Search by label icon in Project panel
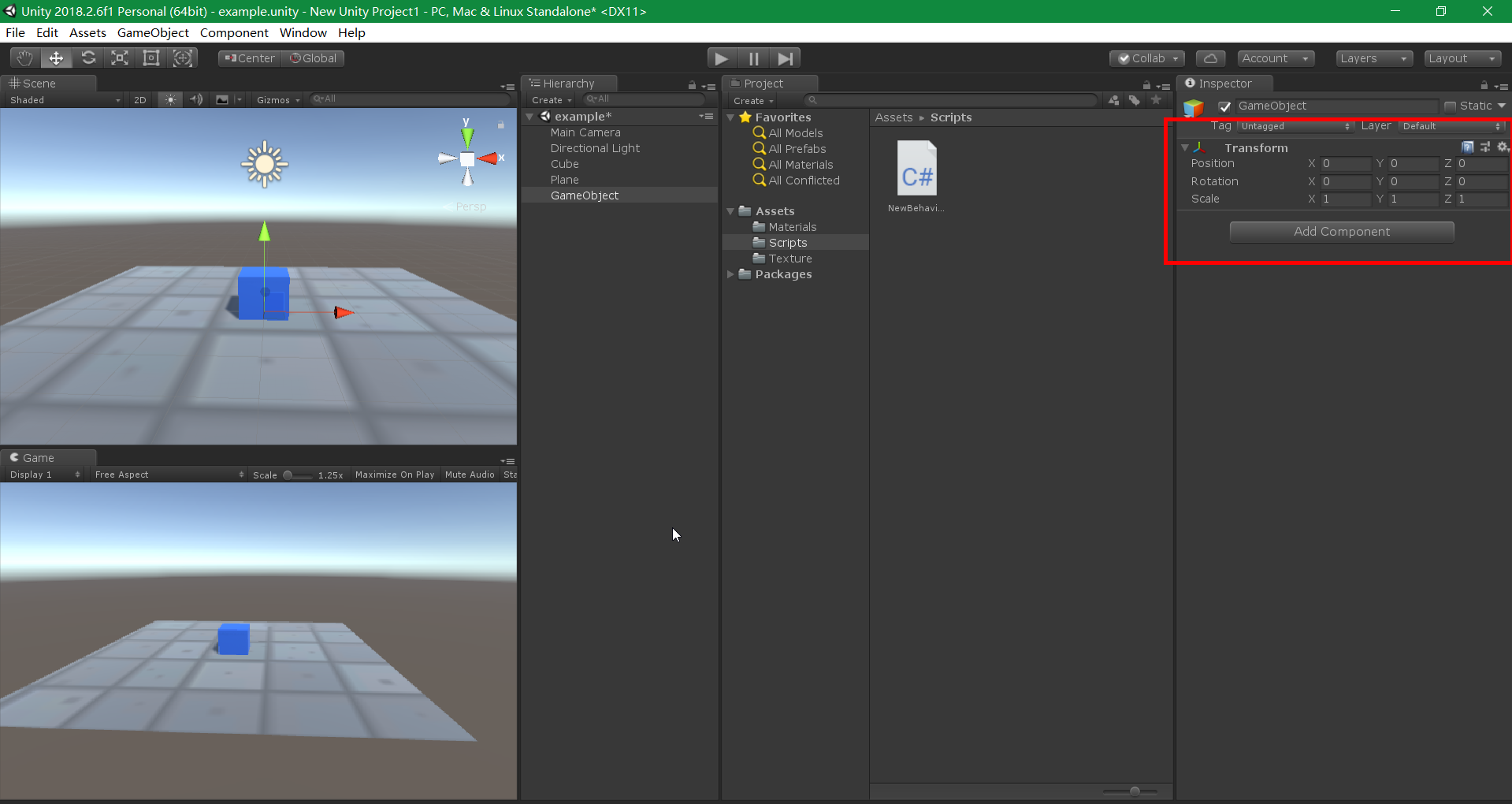 (x=1135, y=100)
